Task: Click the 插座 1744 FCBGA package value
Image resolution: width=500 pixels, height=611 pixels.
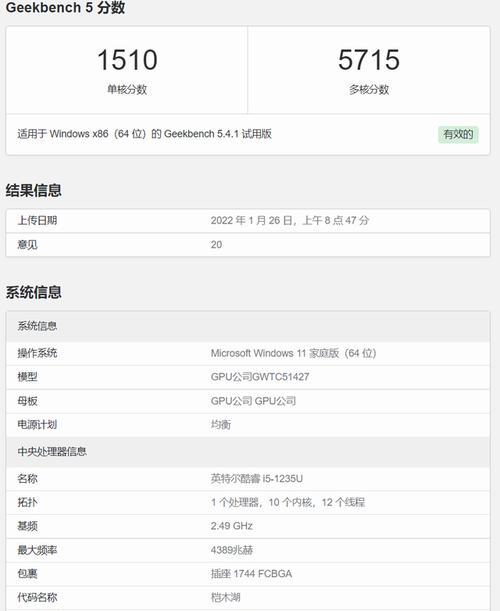Action: (251, 574)
